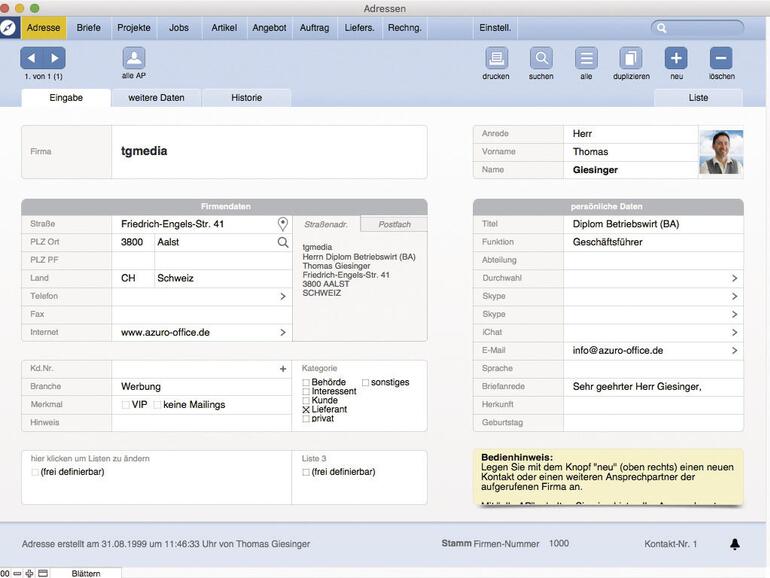
Task: Go to previous record arrow
Action: pos(31,58)
